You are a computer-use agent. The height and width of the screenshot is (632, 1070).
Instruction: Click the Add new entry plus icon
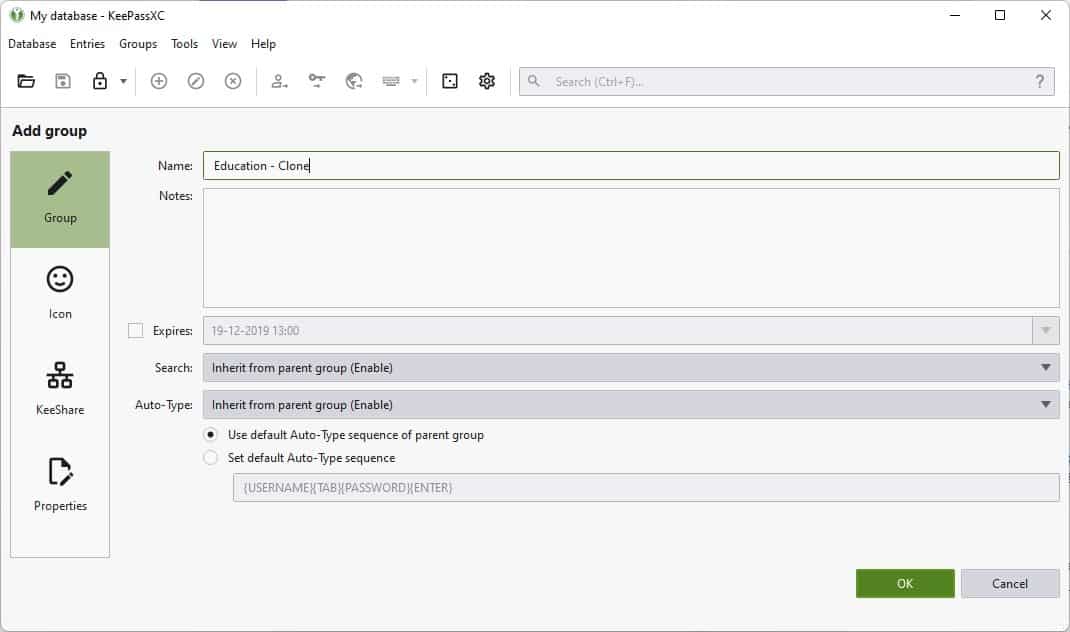(x=158, y=81)
